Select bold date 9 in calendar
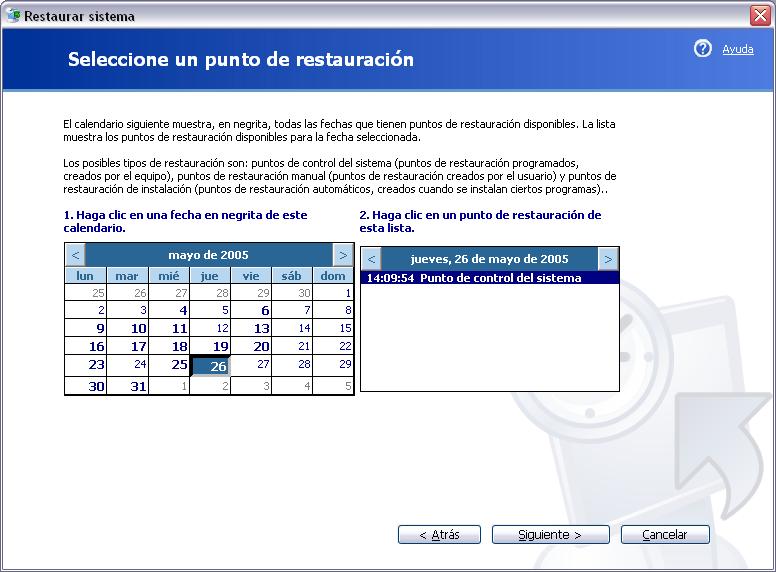776x572 pixels. 86,328
